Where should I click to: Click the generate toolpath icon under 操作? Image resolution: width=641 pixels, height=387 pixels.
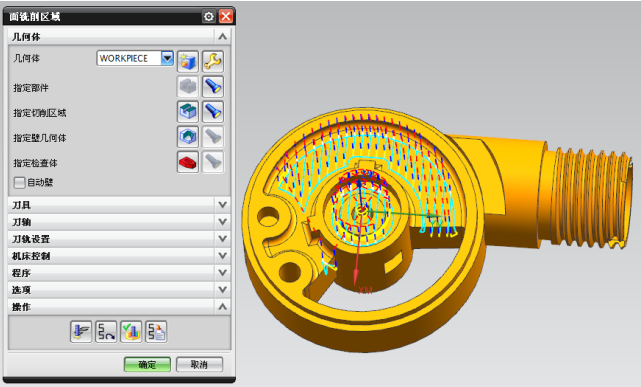tap(81, 331)
